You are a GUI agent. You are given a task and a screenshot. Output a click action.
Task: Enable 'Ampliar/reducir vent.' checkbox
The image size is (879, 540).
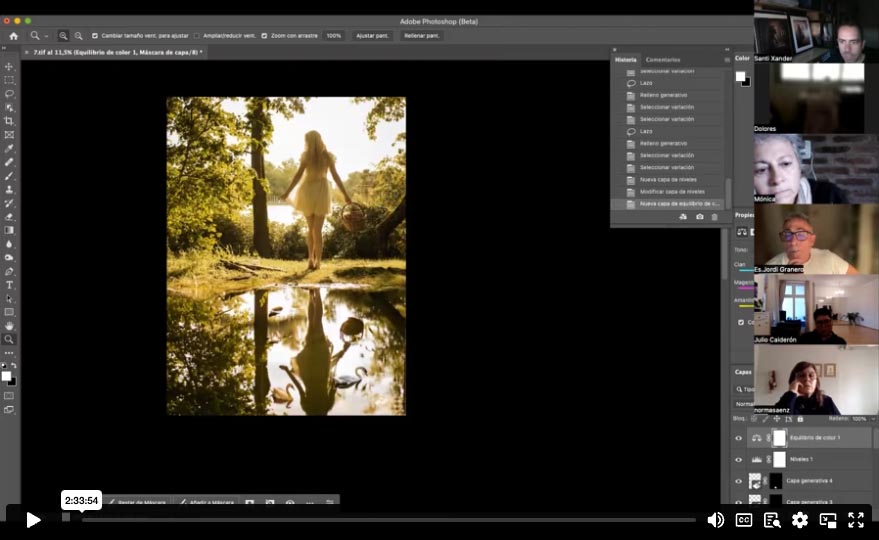click(x=197, y=36)
